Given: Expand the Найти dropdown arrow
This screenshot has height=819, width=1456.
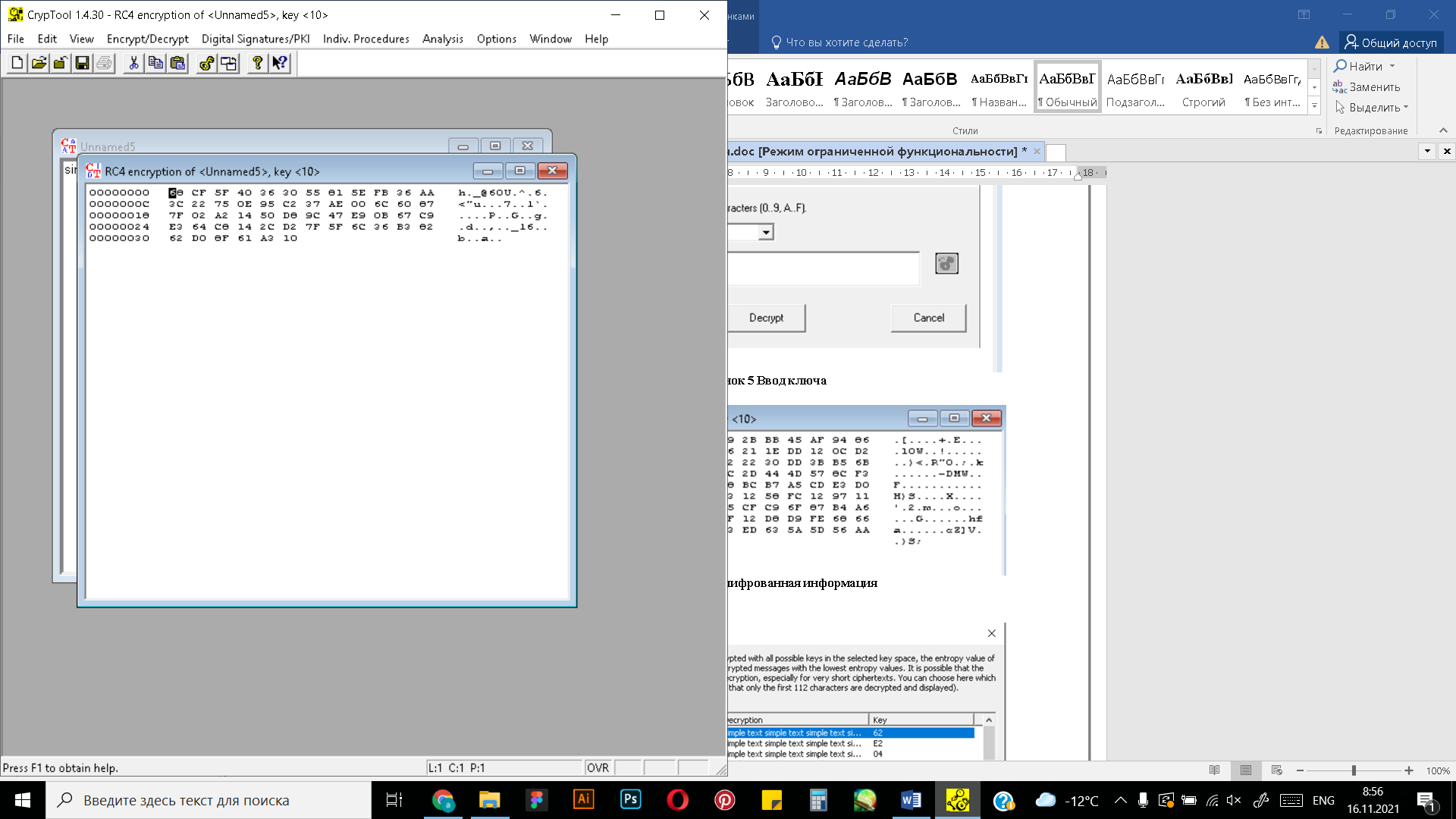Looking at the screenshot, I should pyautogui.click(x=1392, y=67).
